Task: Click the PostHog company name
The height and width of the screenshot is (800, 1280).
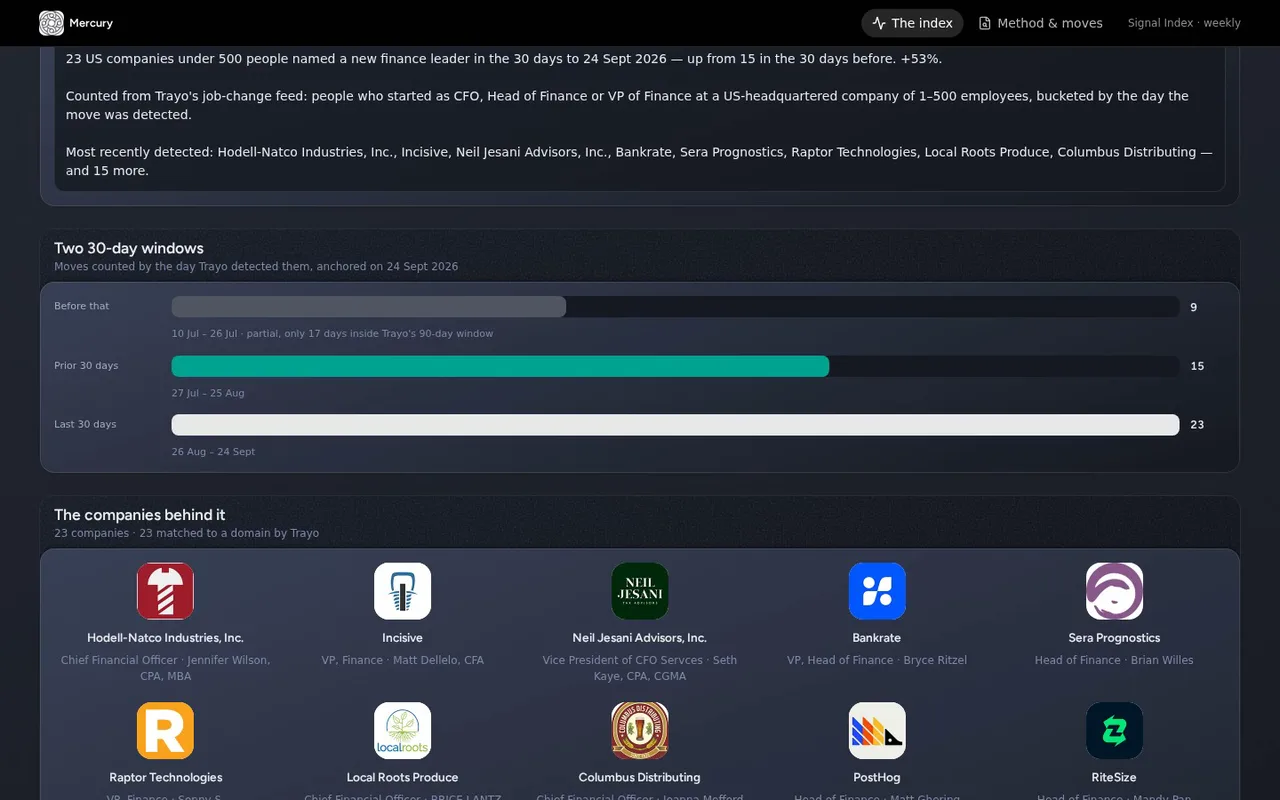Action: [x=877, y=777]
